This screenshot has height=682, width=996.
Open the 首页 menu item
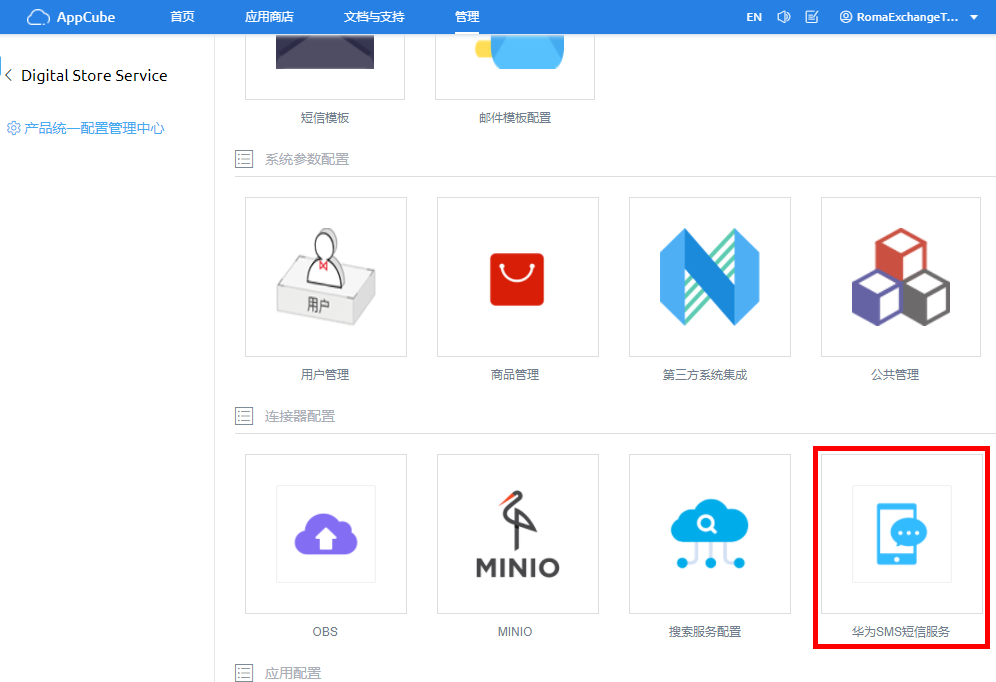[x=182, y=17]
